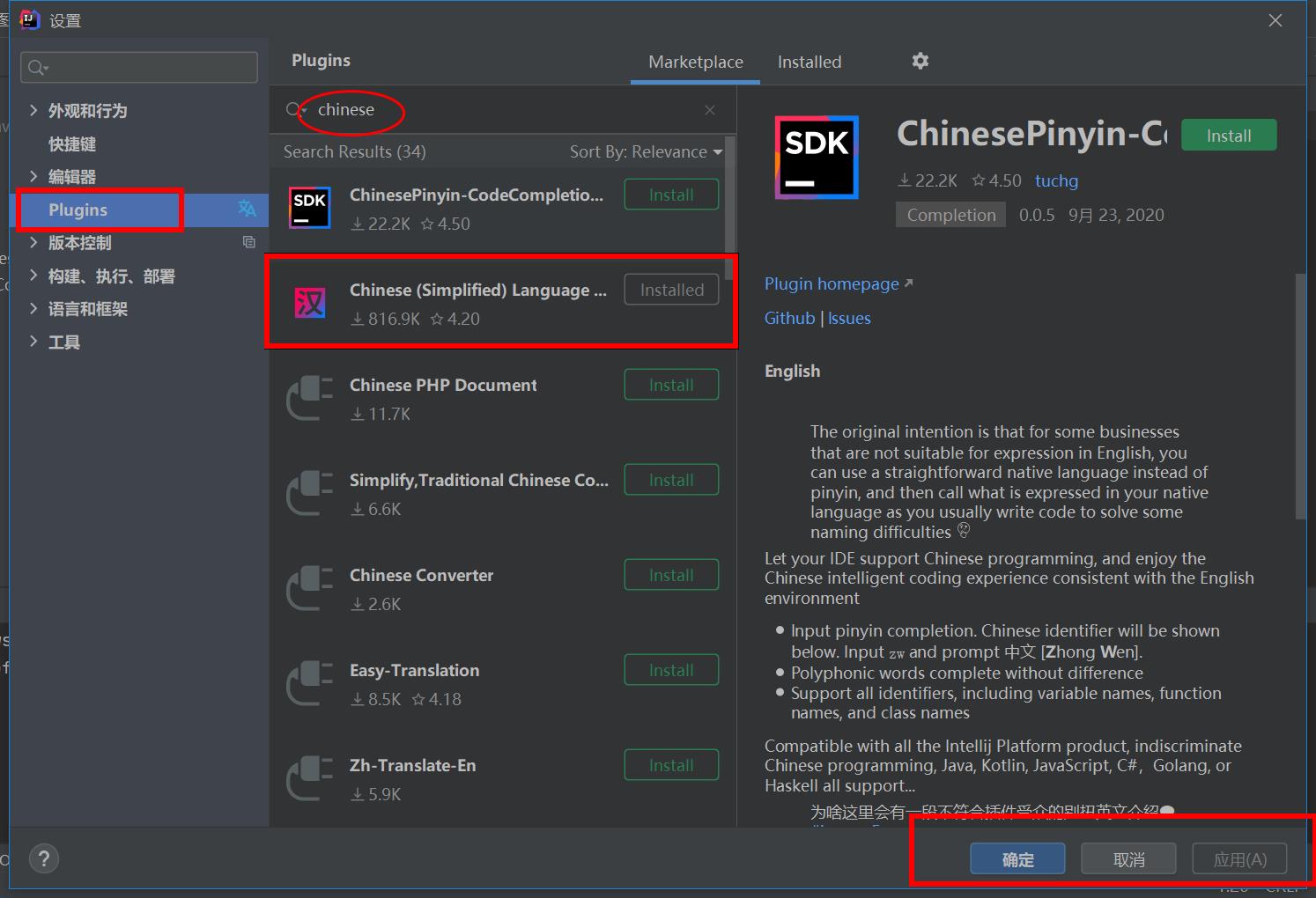Image resolution: width=1316 pixels, height=898 pixels.
Task: Cancel with the 取消 button
Action: (1128, 859)
